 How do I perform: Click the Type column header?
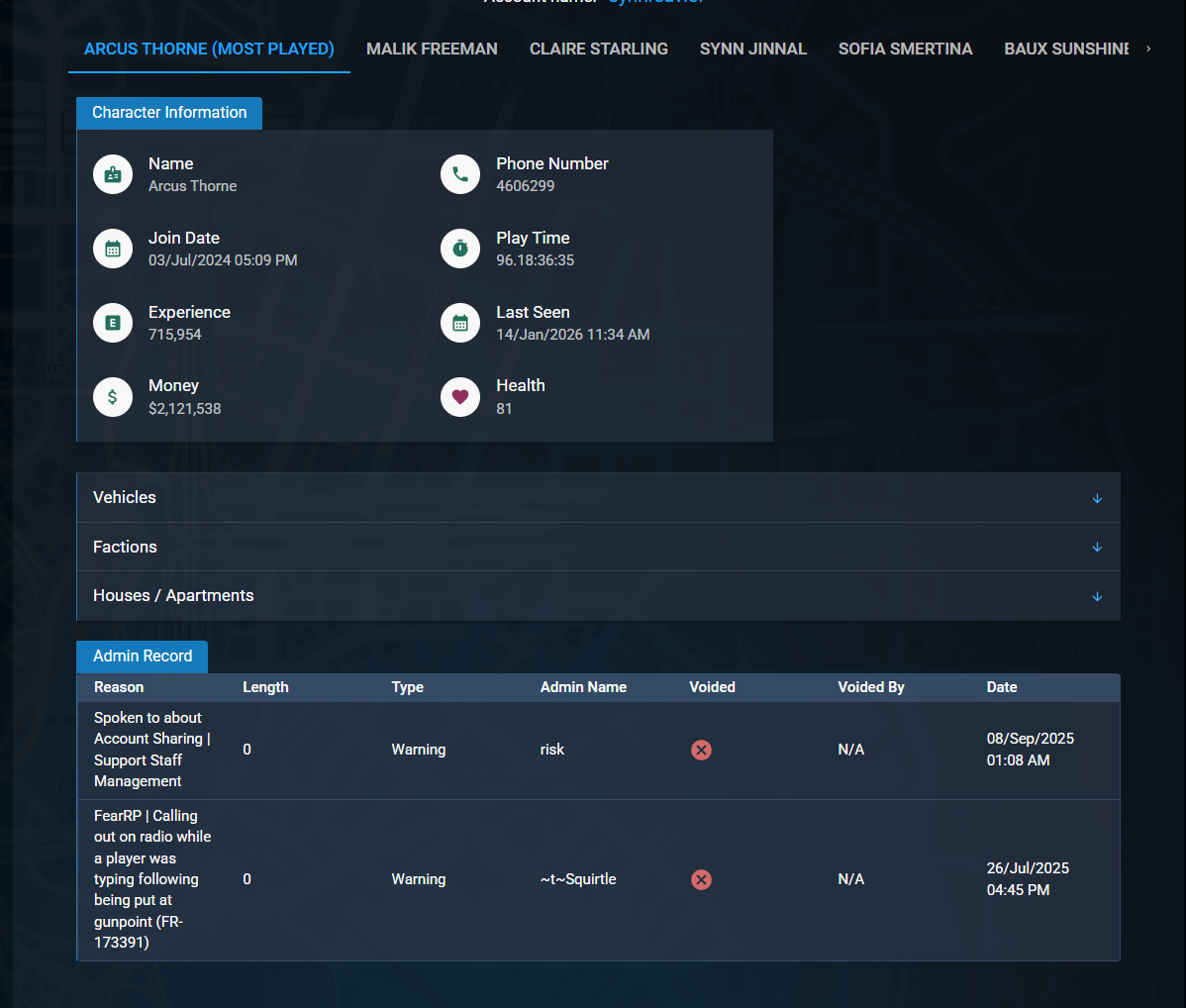407,687
